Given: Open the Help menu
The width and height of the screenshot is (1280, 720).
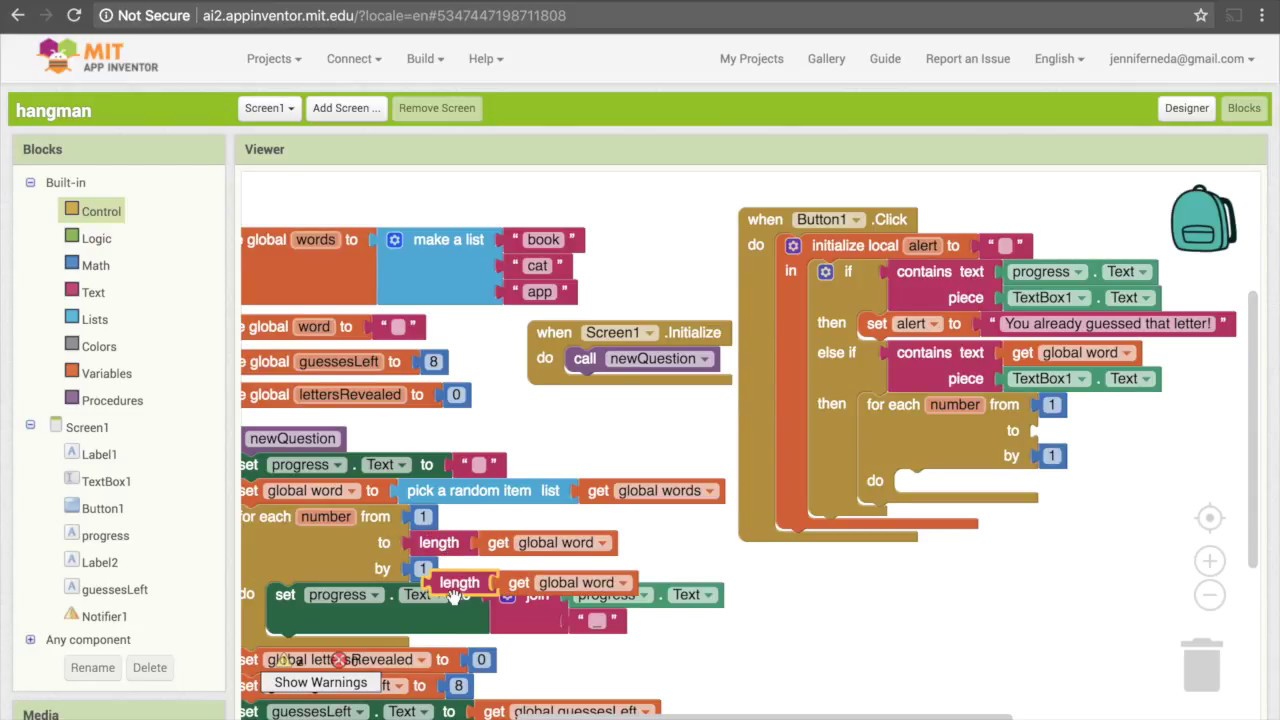Looking at the screenshot, I should click(x=486, y=59).
